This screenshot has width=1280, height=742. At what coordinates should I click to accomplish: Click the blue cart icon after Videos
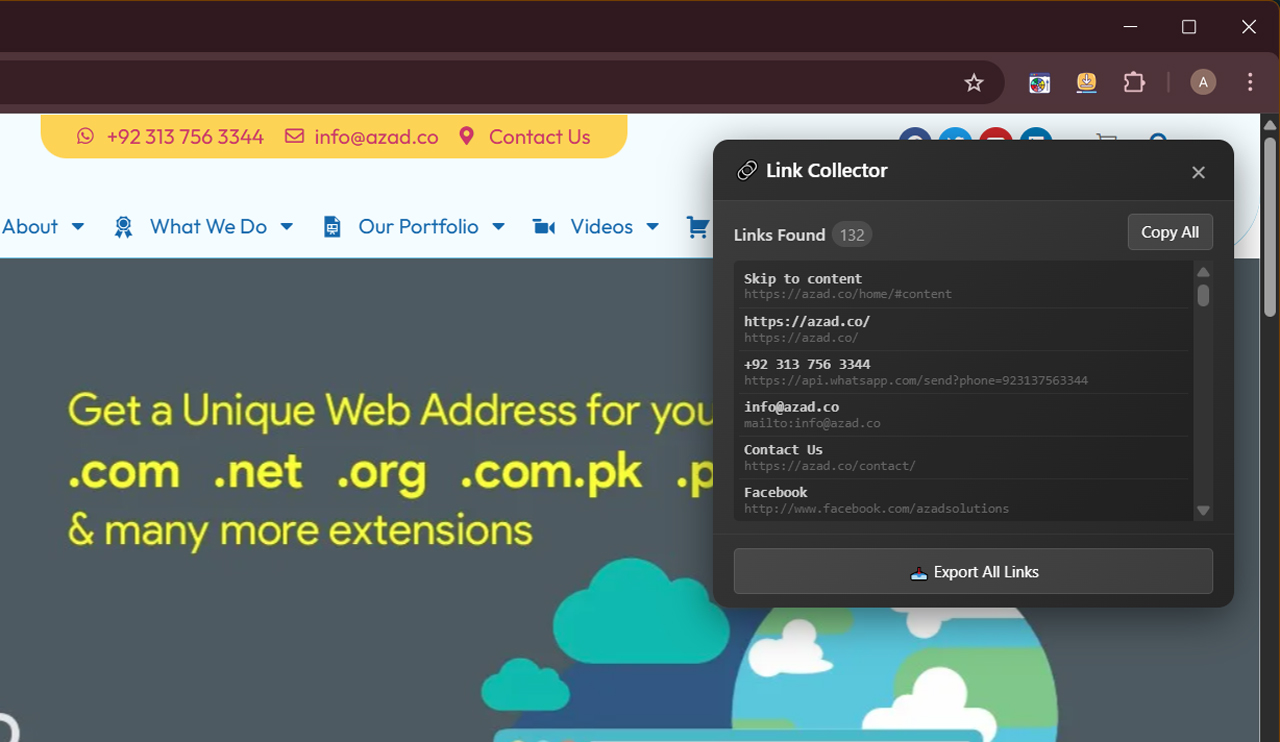point(697,227)
